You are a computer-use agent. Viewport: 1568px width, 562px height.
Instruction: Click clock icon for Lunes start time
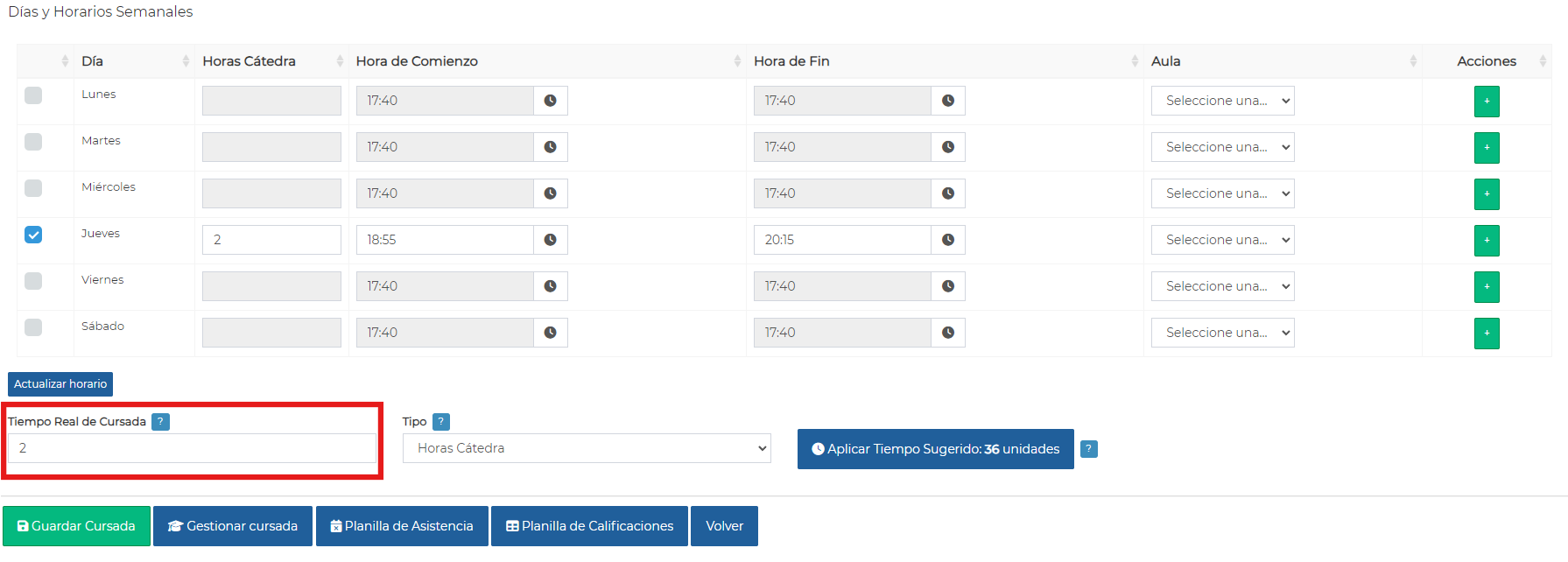pos(550,101)
